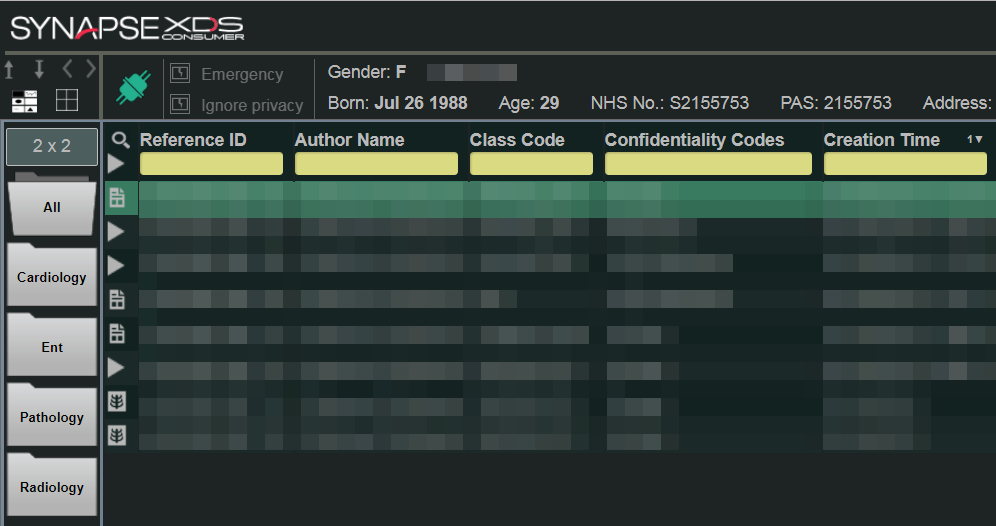The width and height of the screenshot is (996, 526).
Task: Toggle the Emergency checkbox
Action: pyautogui.click(x=180, y=74)
